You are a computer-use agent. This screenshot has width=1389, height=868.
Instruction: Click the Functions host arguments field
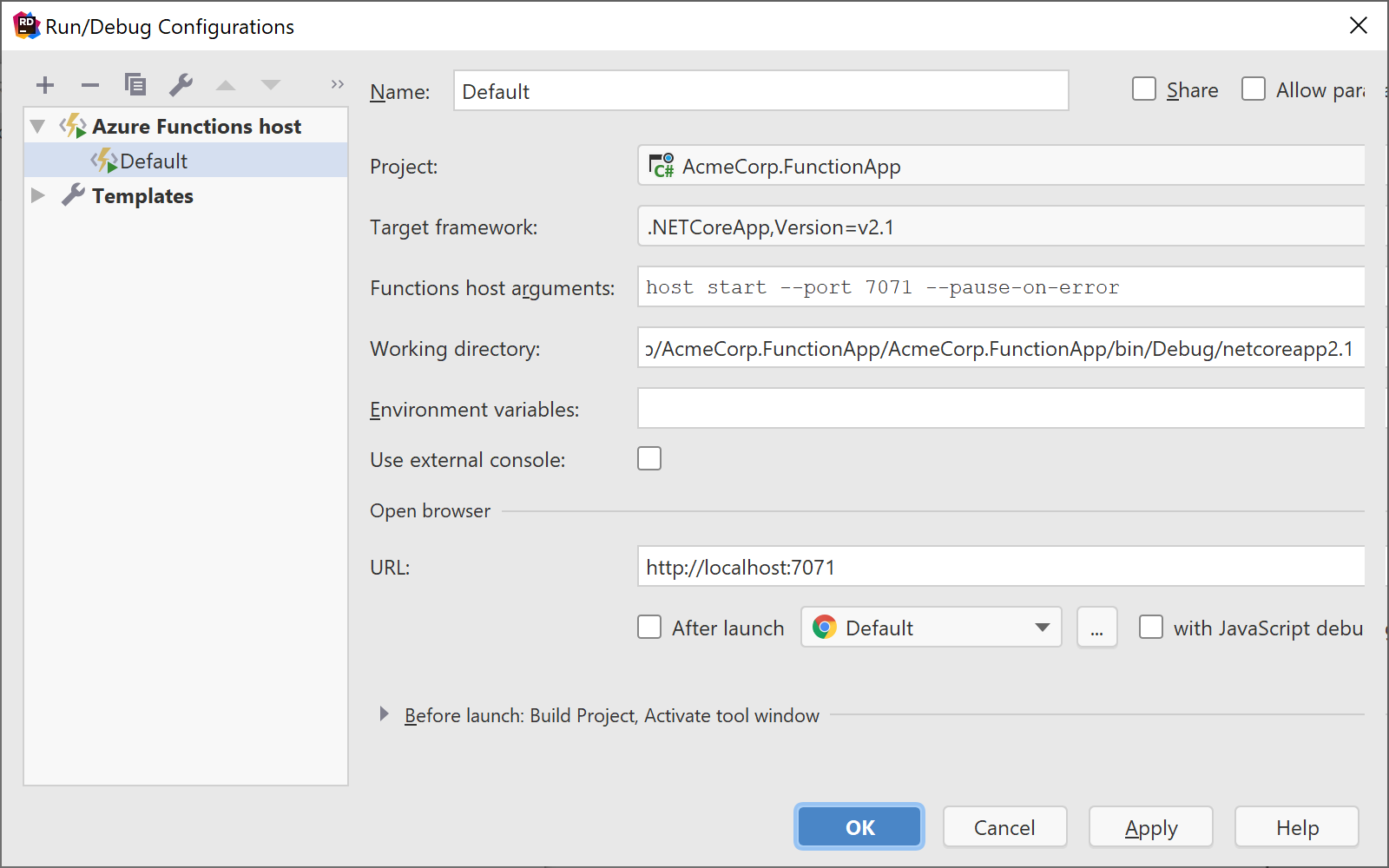(1001, 286)
